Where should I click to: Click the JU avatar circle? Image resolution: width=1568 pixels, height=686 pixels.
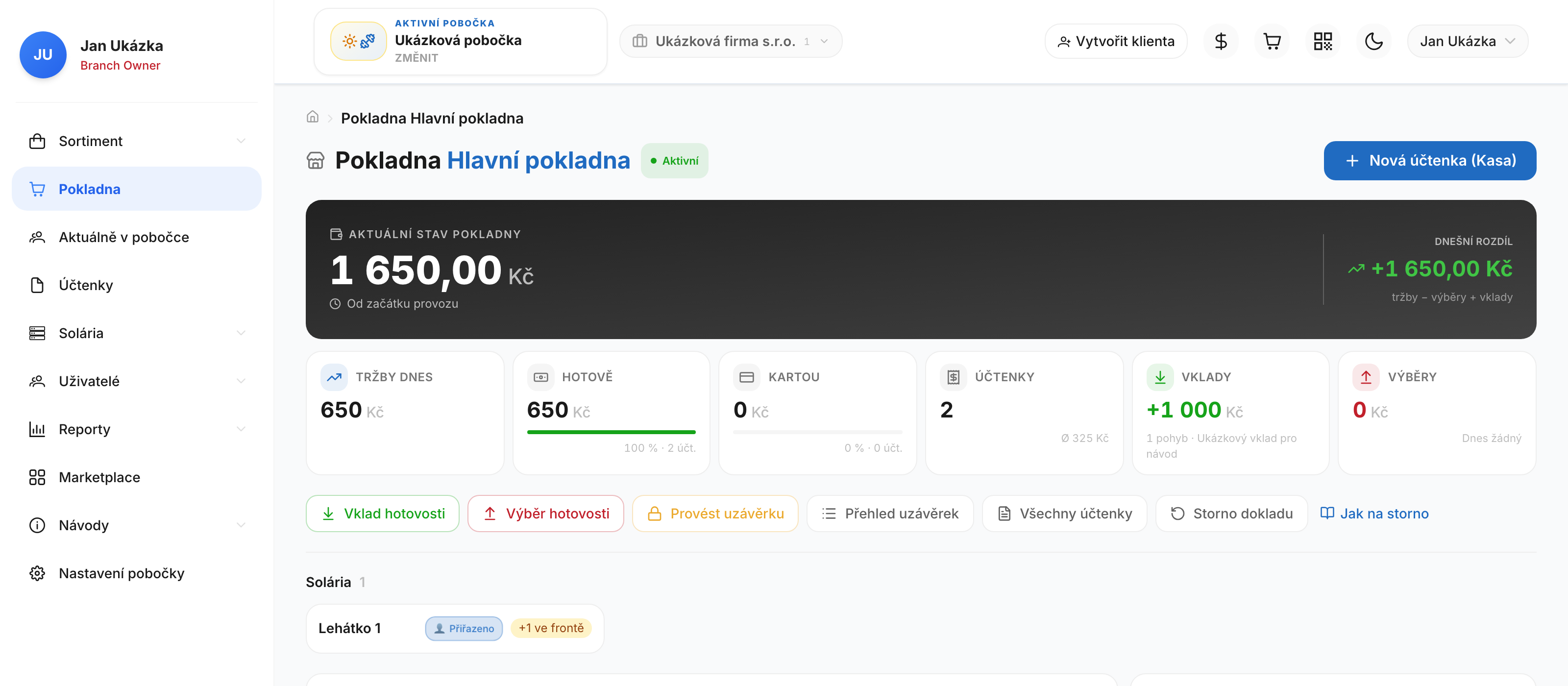43,55
